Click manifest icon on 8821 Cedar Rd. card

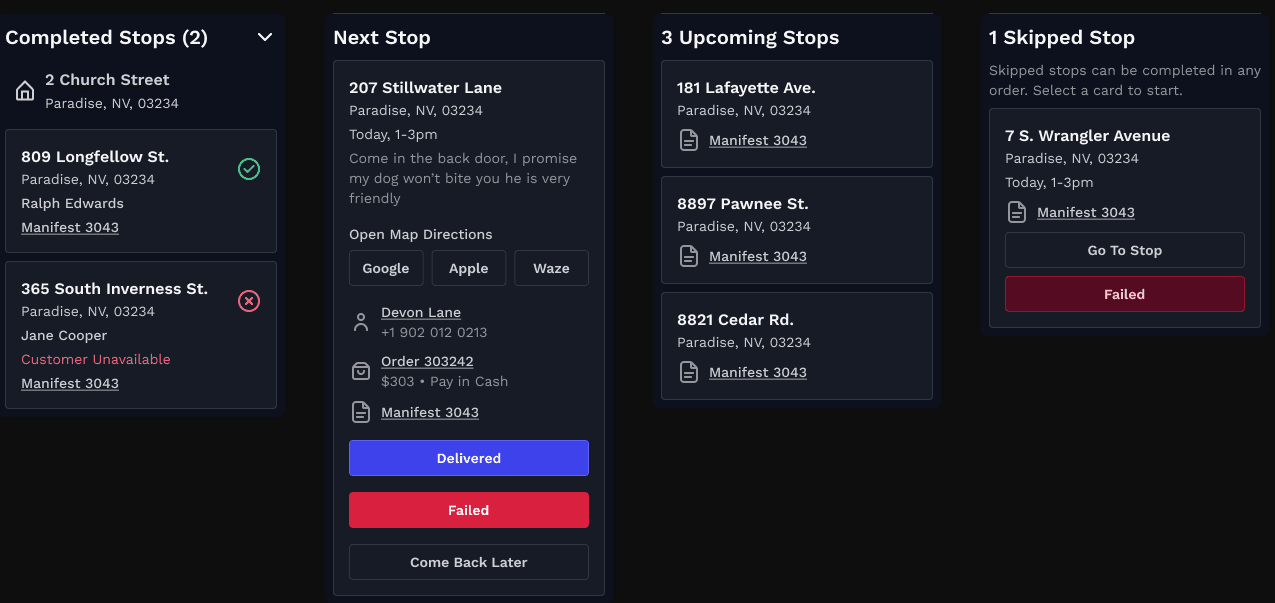pos(689,372)
